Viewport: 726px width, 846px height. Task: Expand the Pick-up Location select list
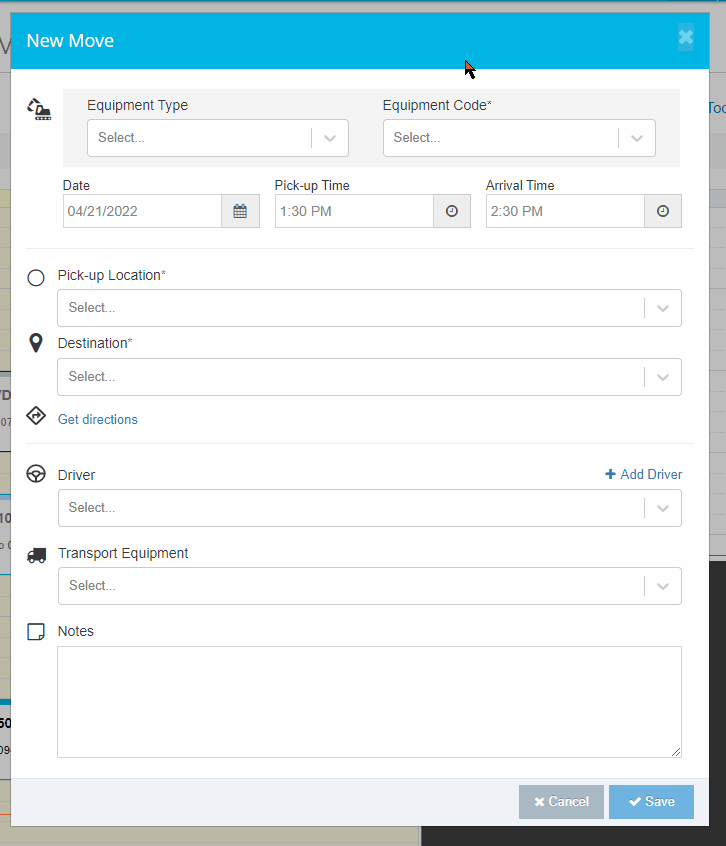662,307
